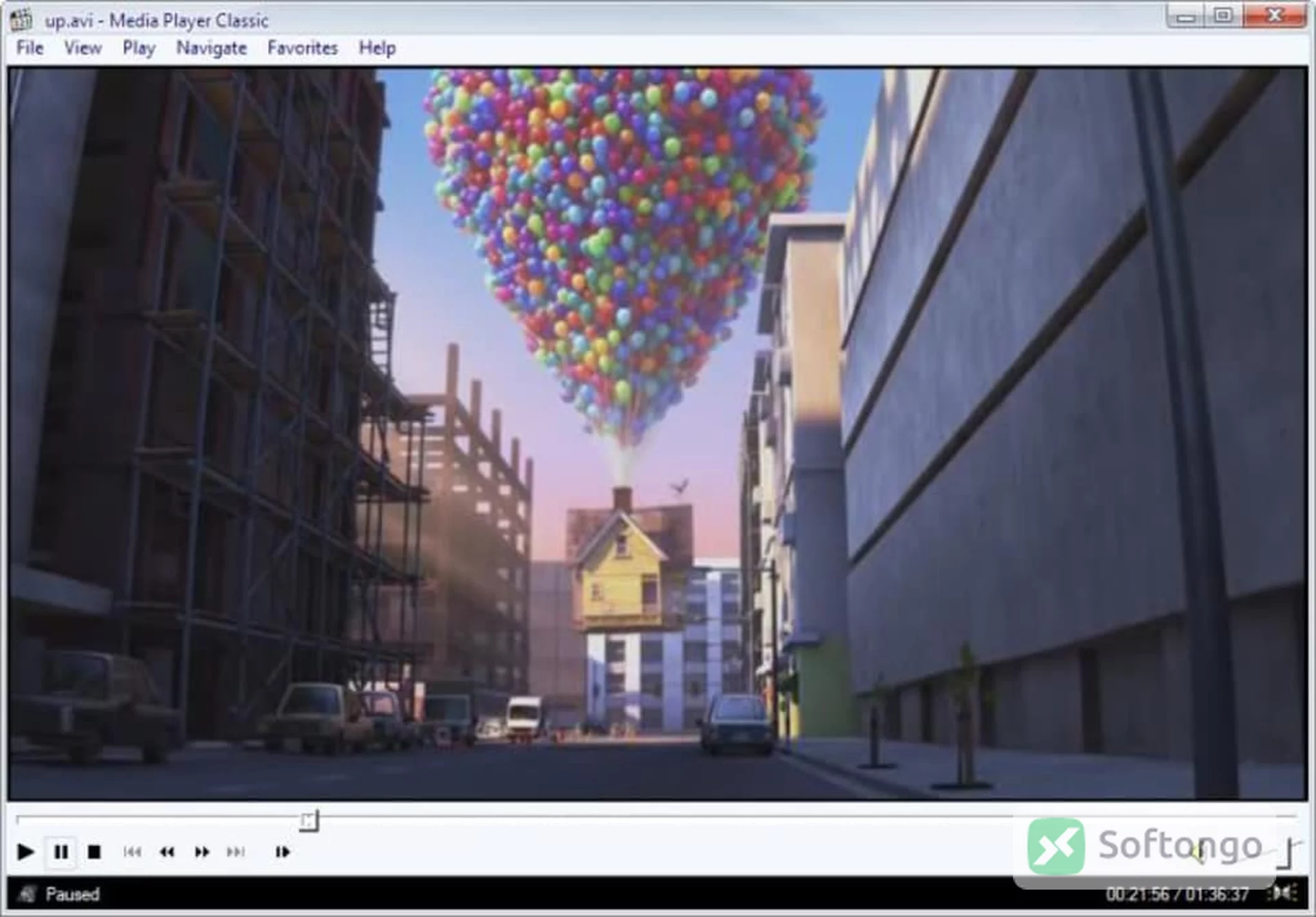Decrease playback speed with rewind icon

(167, 852)
